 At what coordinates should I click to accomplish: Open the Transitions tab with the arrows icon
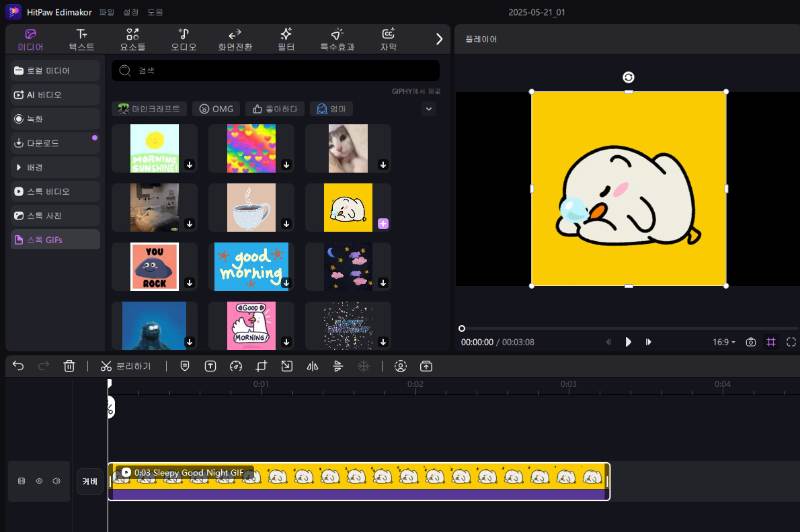pyautogui.click(x=235, y=40)
